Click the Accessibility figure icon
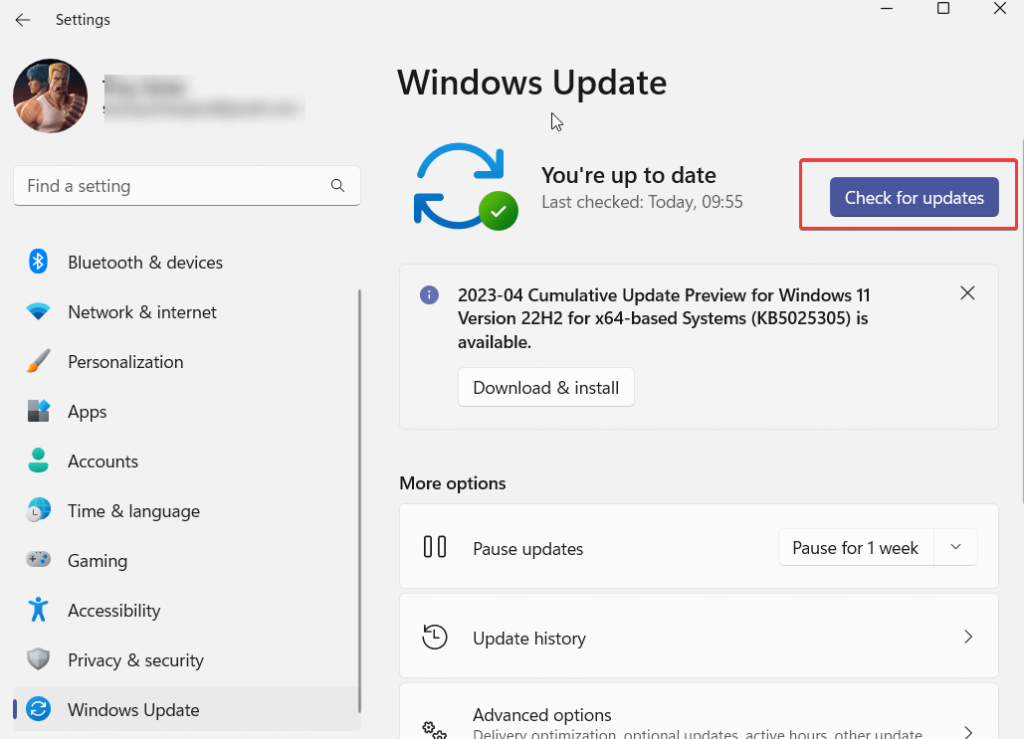 tap(37, 610)
